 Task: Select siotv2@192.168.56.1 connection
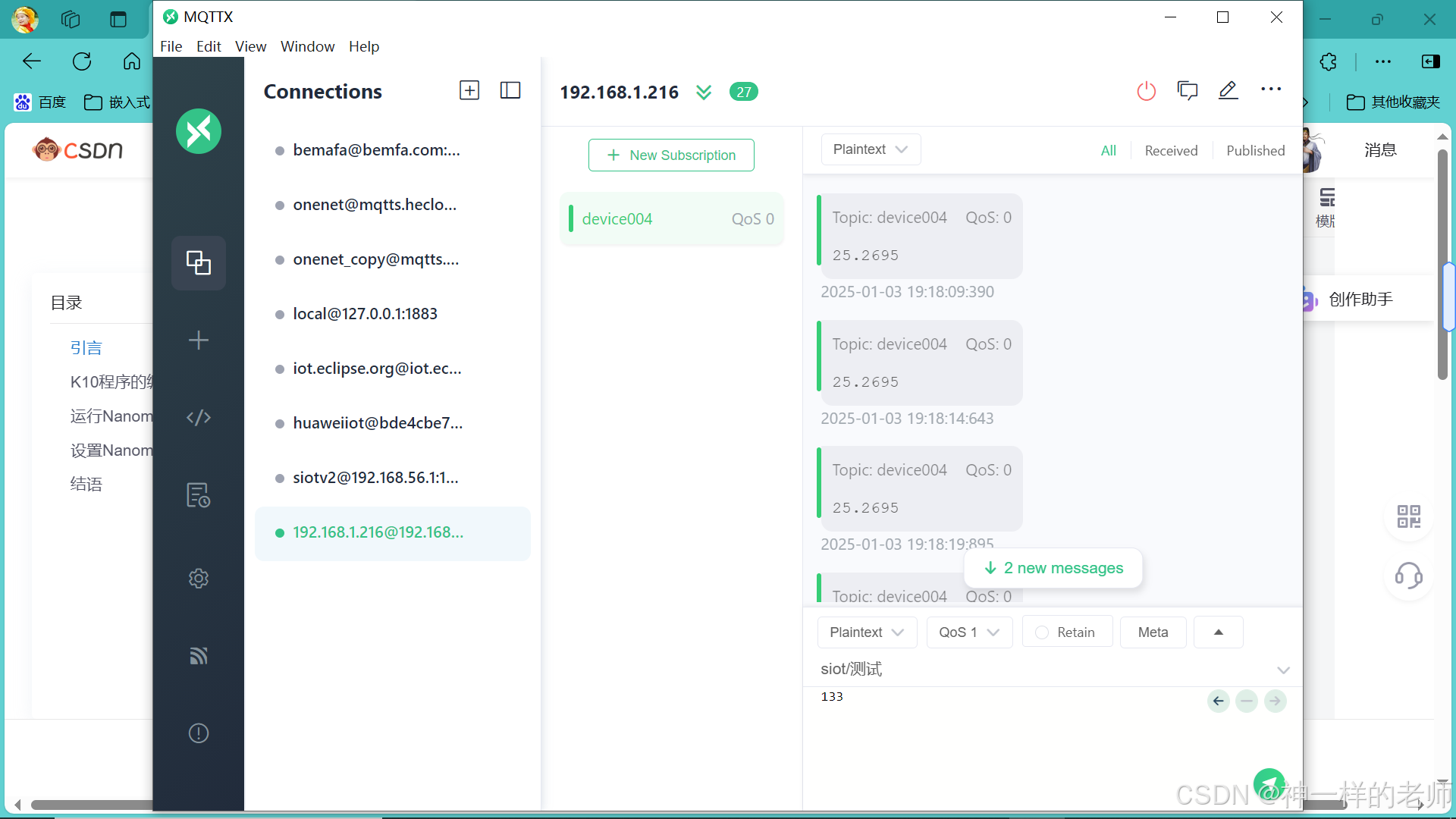click(393, 478)
